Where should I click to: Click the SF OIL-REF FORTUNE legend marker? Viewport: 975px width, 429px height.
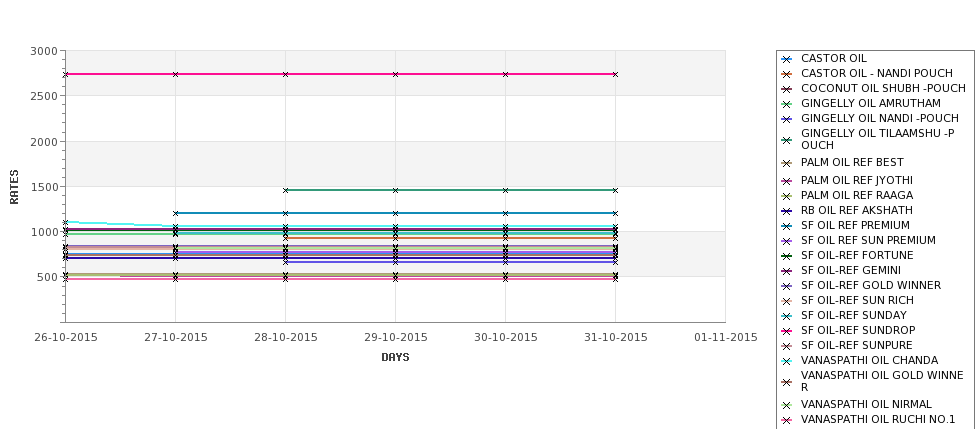(786, 256)
